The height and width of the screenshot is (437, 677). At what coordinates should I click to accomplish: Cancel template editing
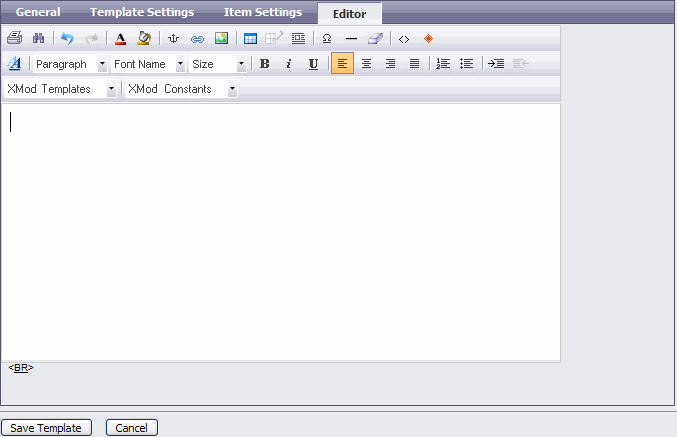pos(132,428)
